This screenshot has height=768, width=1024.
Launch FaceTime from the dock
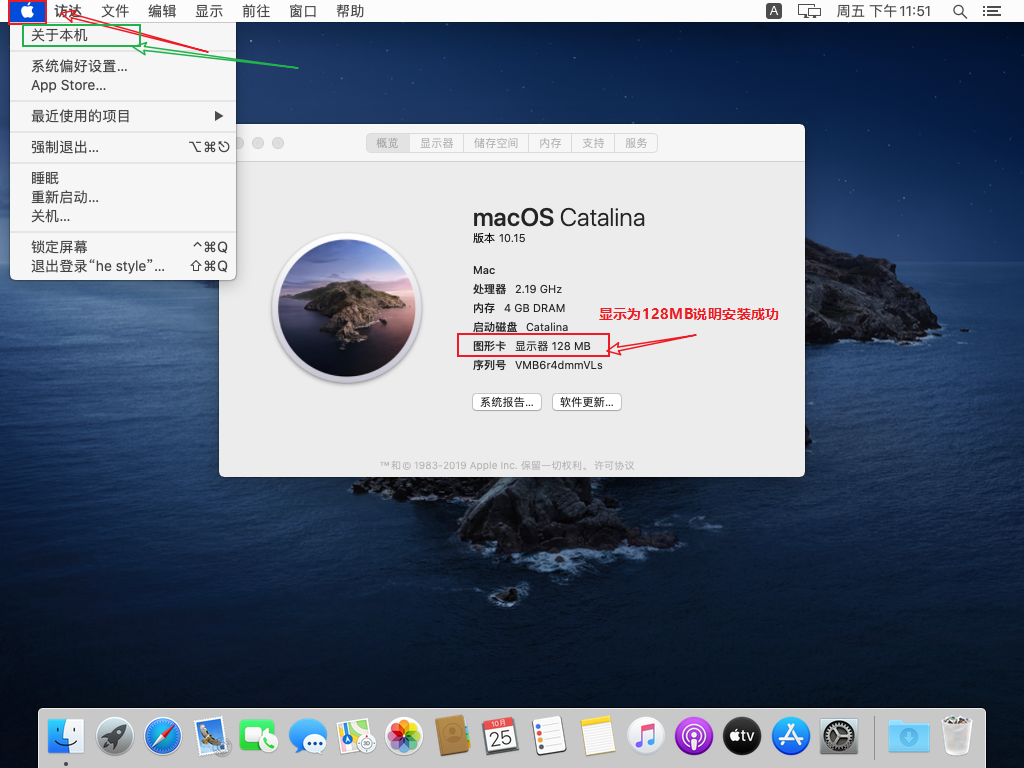point(259,736)
